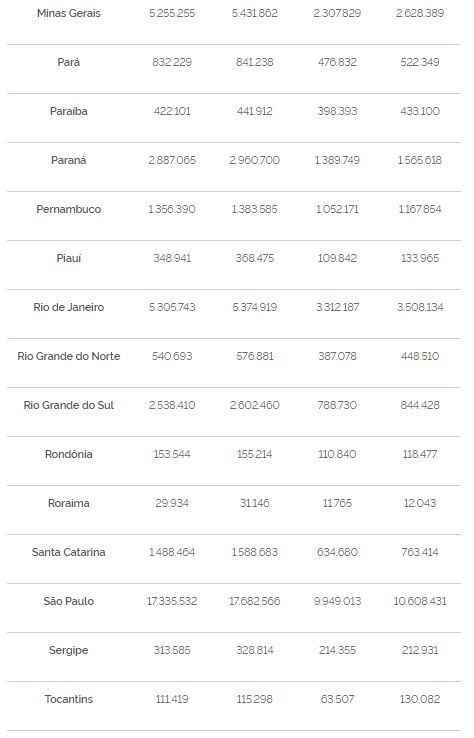Select Paraná's value 2.960.700
The height and width of the screenshot is (738, 474).
coord(255,160)
